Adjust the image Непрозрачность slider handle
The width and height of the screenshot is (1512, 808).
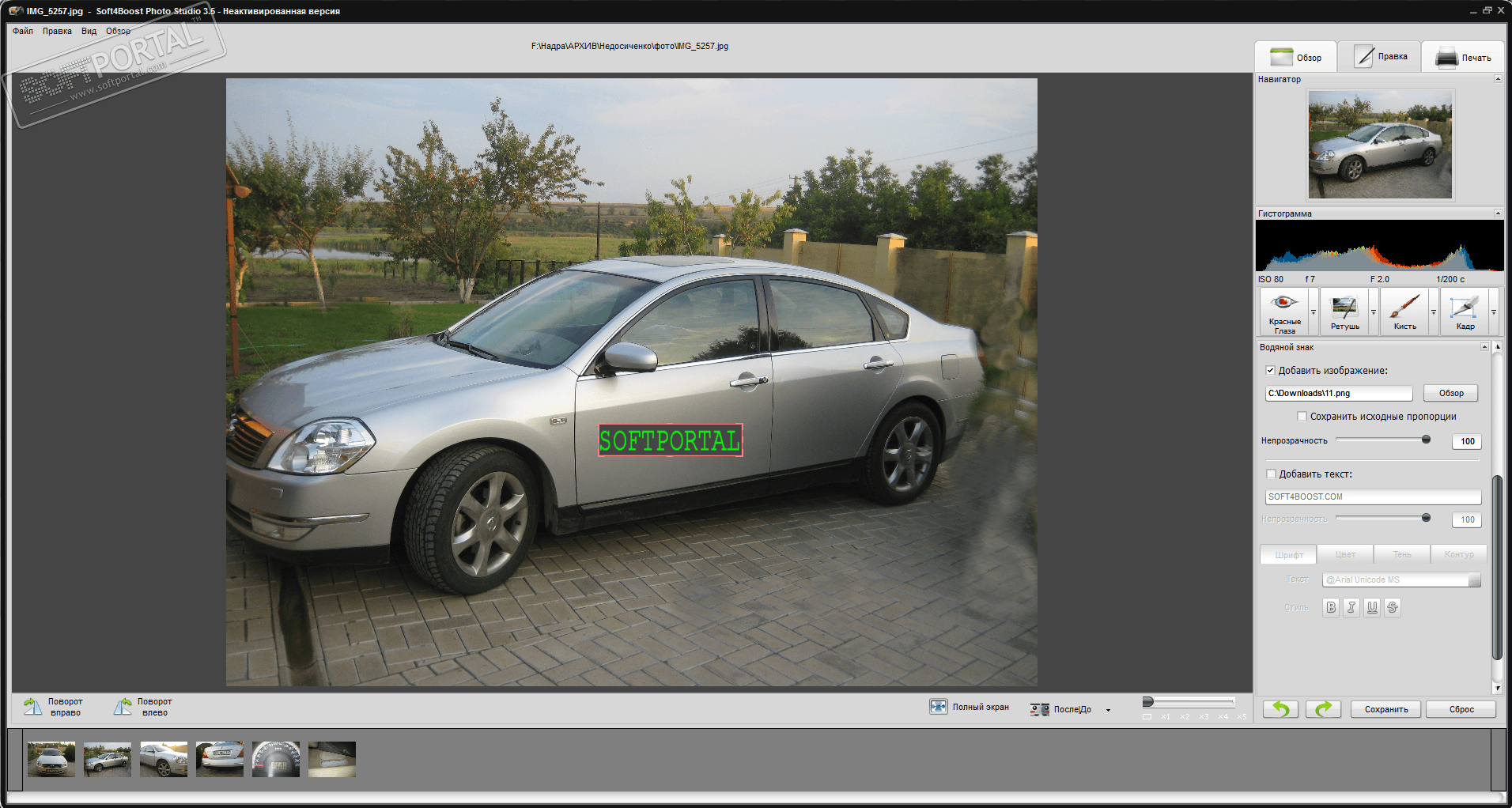coord(1426,440)
